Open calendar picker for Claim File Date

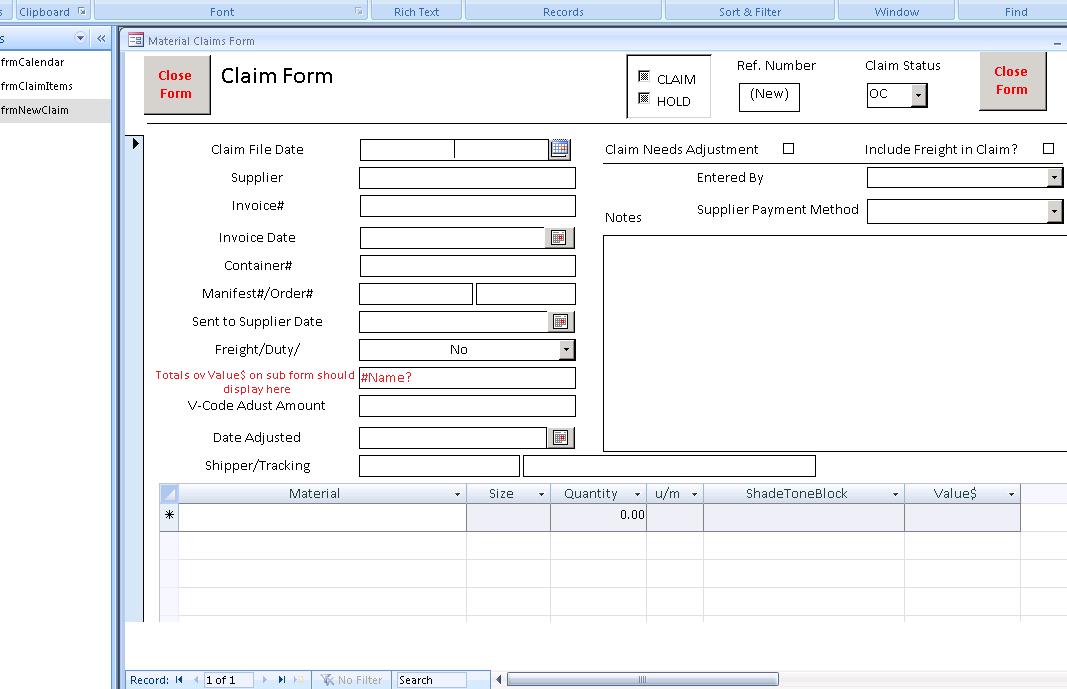560,149
